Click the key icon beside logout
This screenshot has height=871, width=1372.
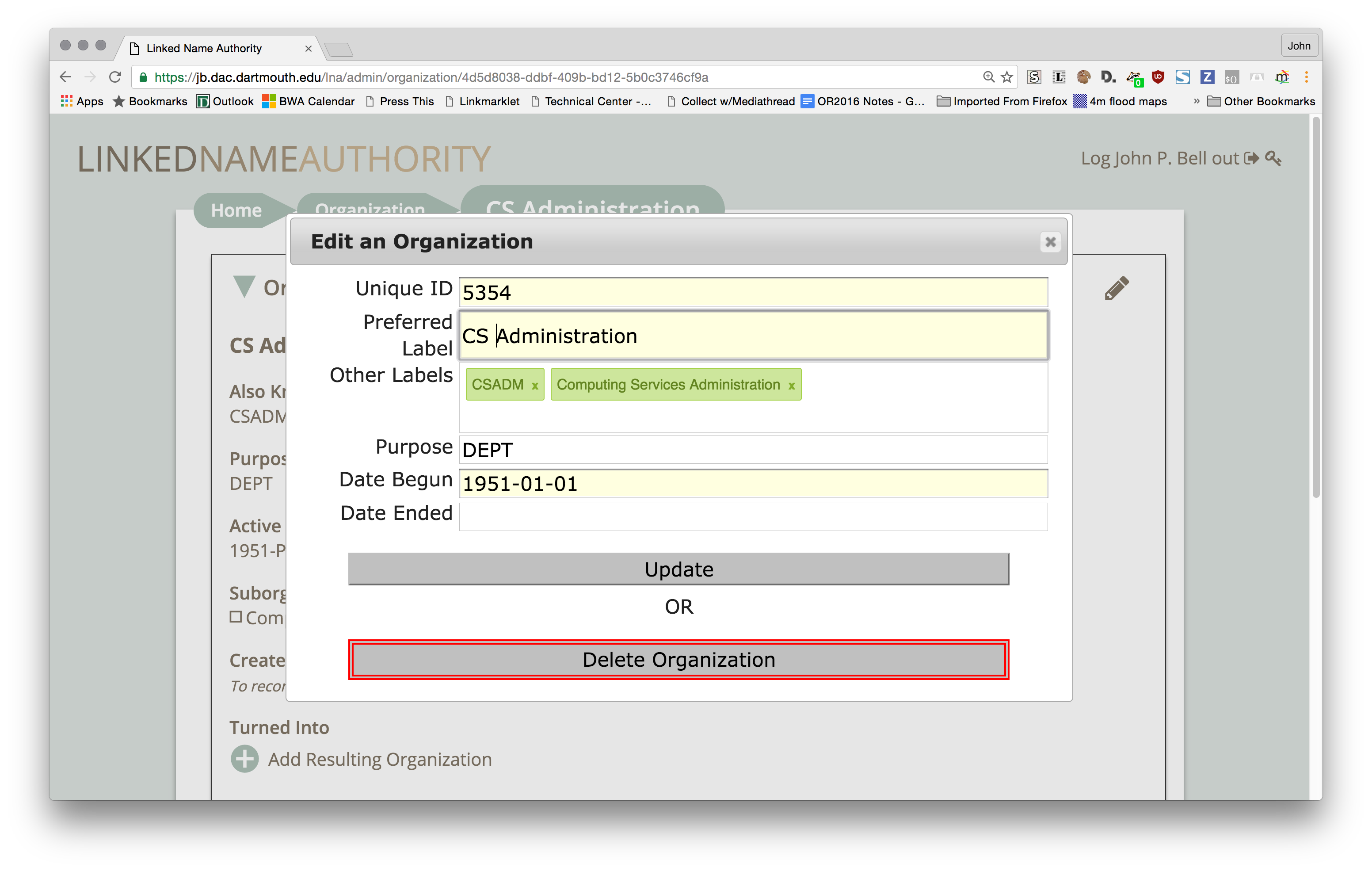pyautogui.click(x=1273, y=158)
